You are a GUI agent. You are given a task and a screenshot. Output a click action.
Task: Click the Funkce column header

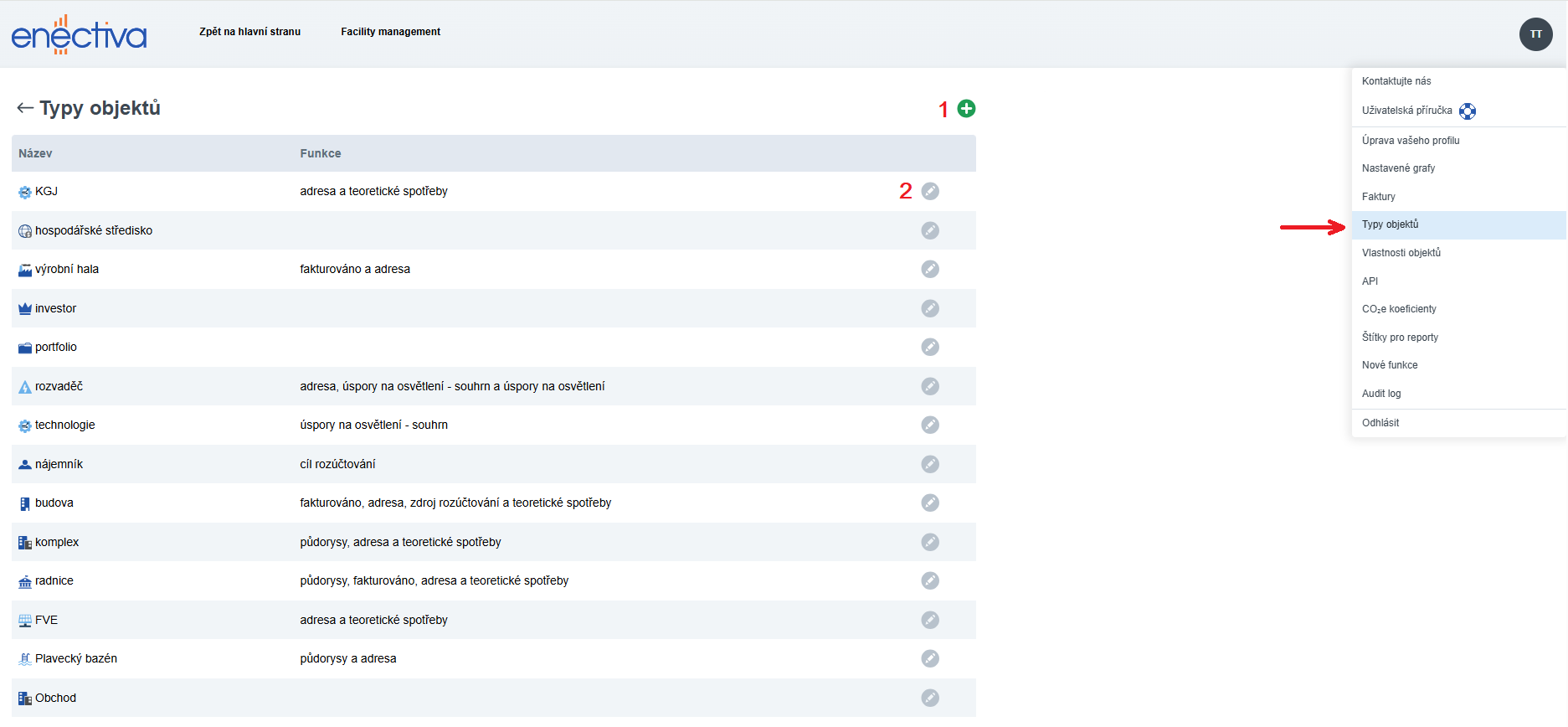[x=320, y=154]
